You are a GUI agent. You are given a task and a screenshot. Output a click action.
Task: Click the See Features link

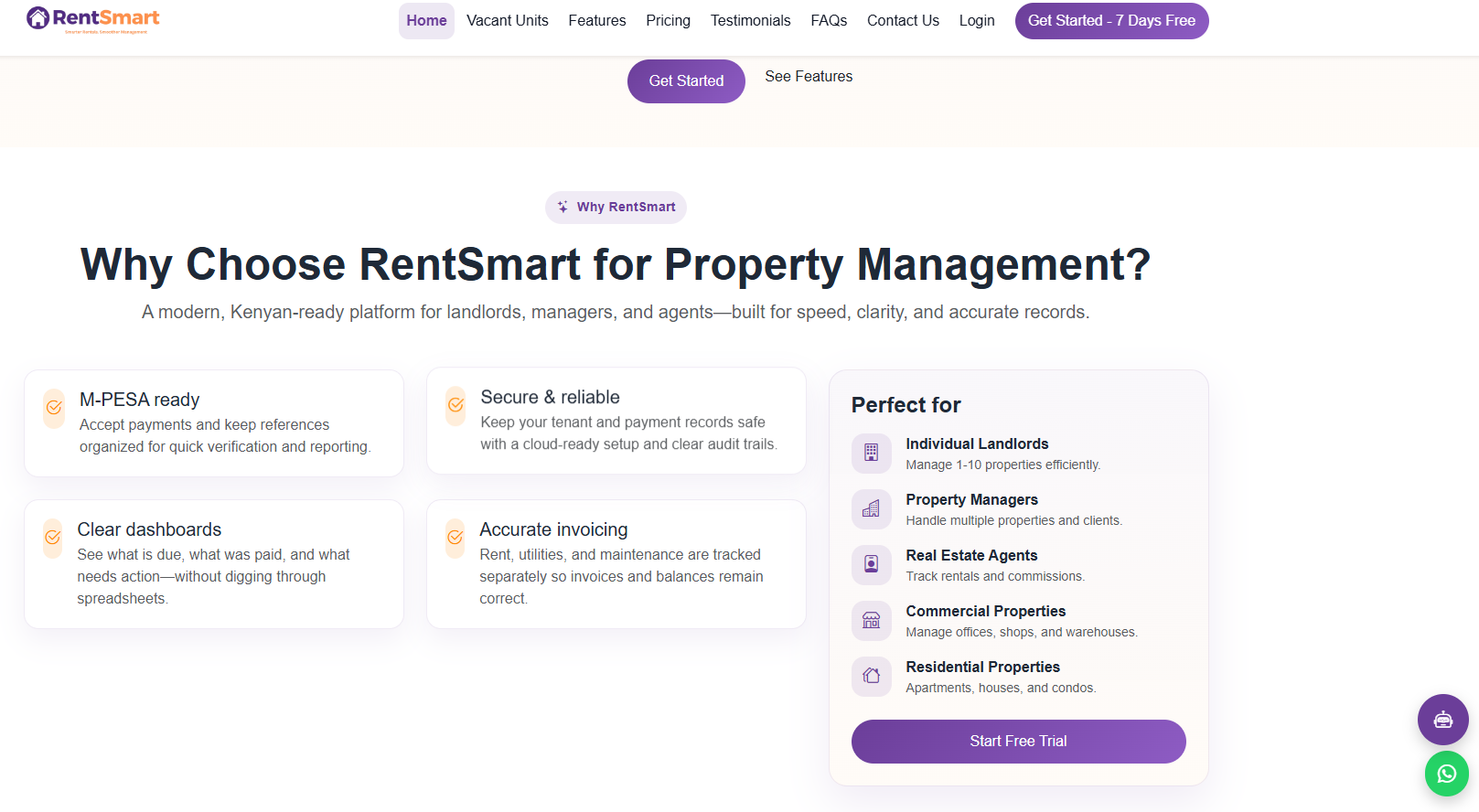pos(809,77)
